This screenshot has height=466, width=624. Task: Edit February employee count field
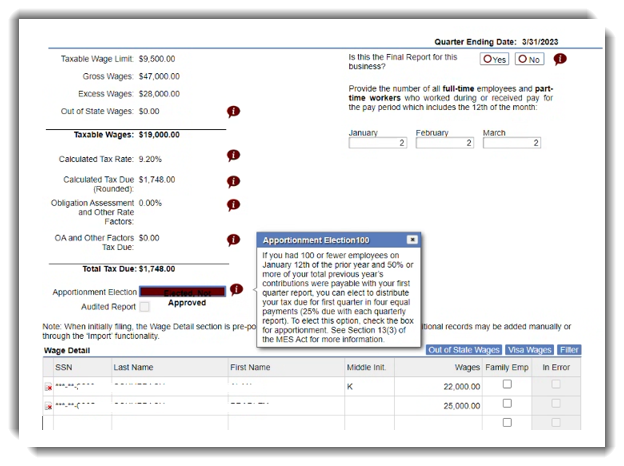click(x=445, y=143)
